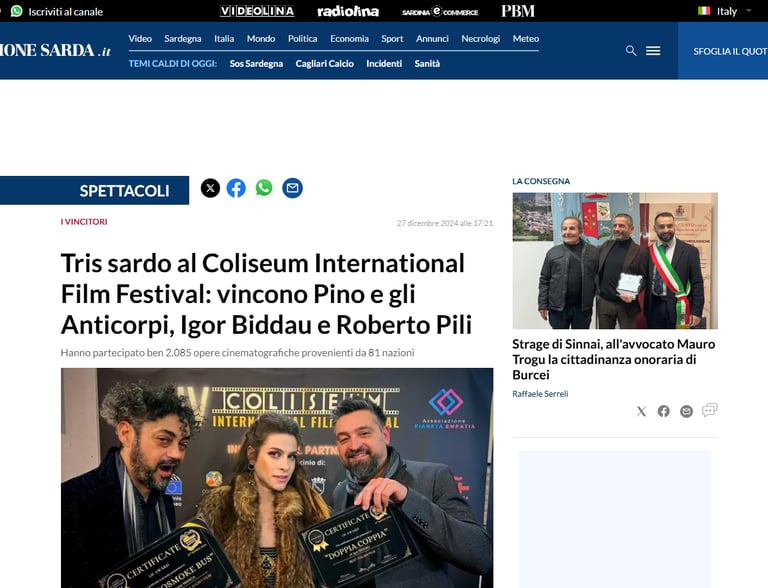Open the PBM logo link
Image resolution: width=768 pixels, height=588 pixels.
click(518, 11)
